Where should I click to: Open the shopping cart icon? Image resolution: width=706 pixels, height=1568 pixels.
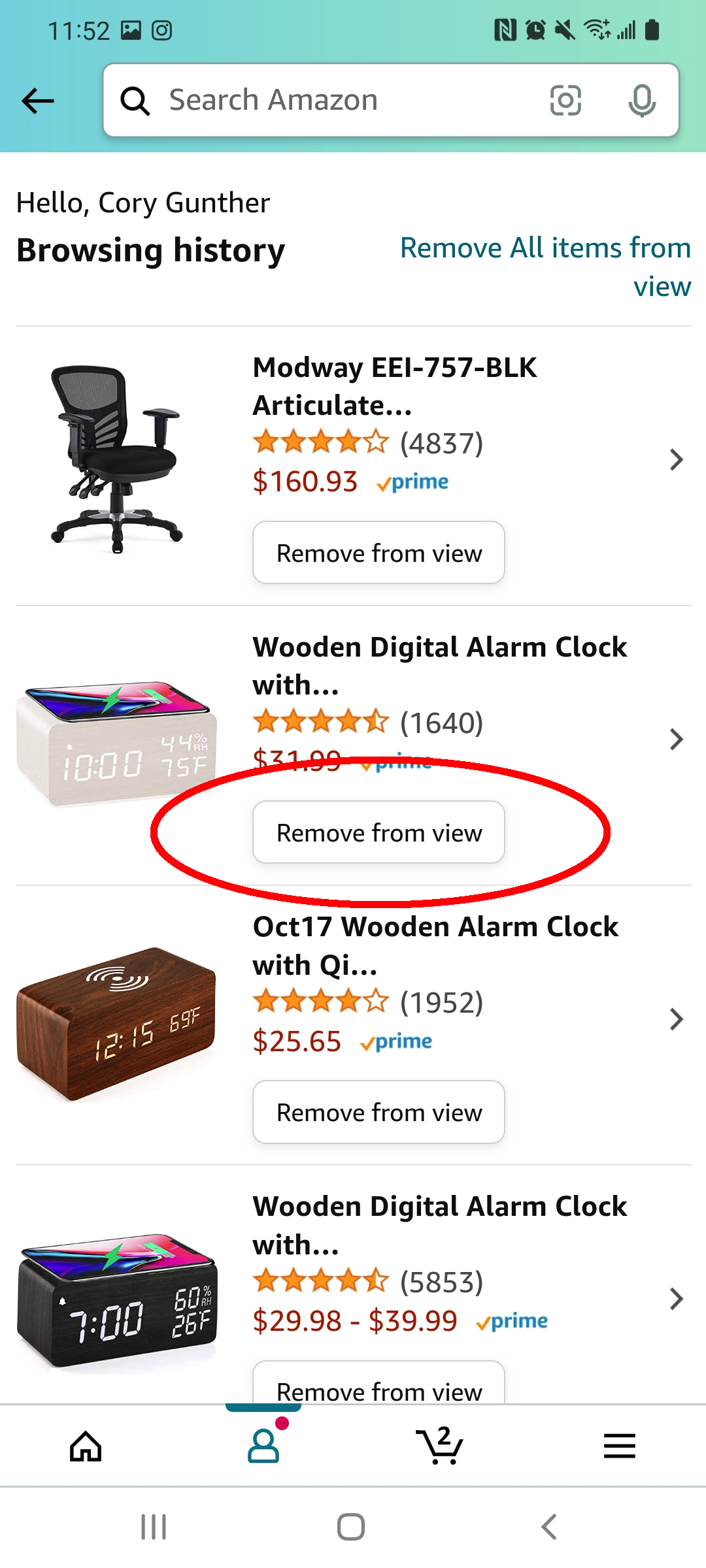click(440, 1445)
